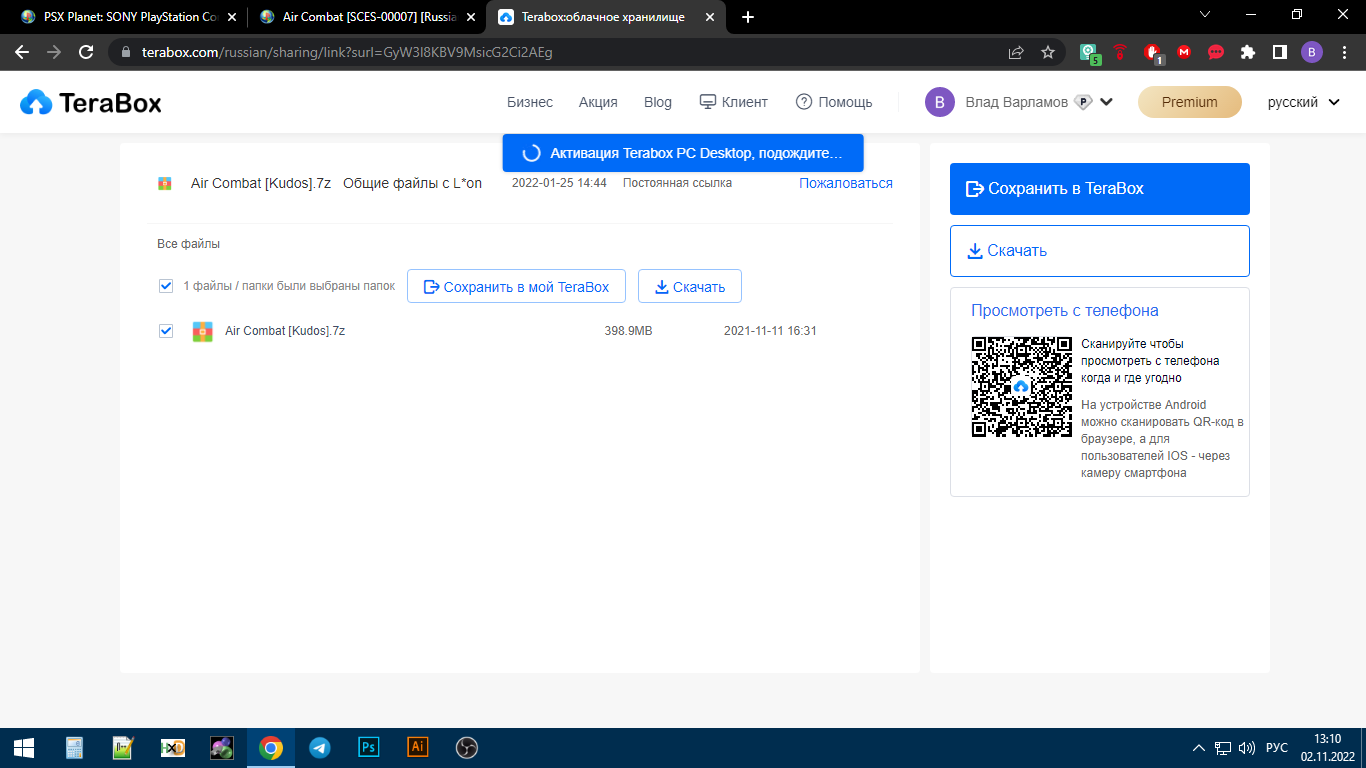Screen dimensions: 1366x768
Task: Click the Premium button
Action: tap(1190, 102)
